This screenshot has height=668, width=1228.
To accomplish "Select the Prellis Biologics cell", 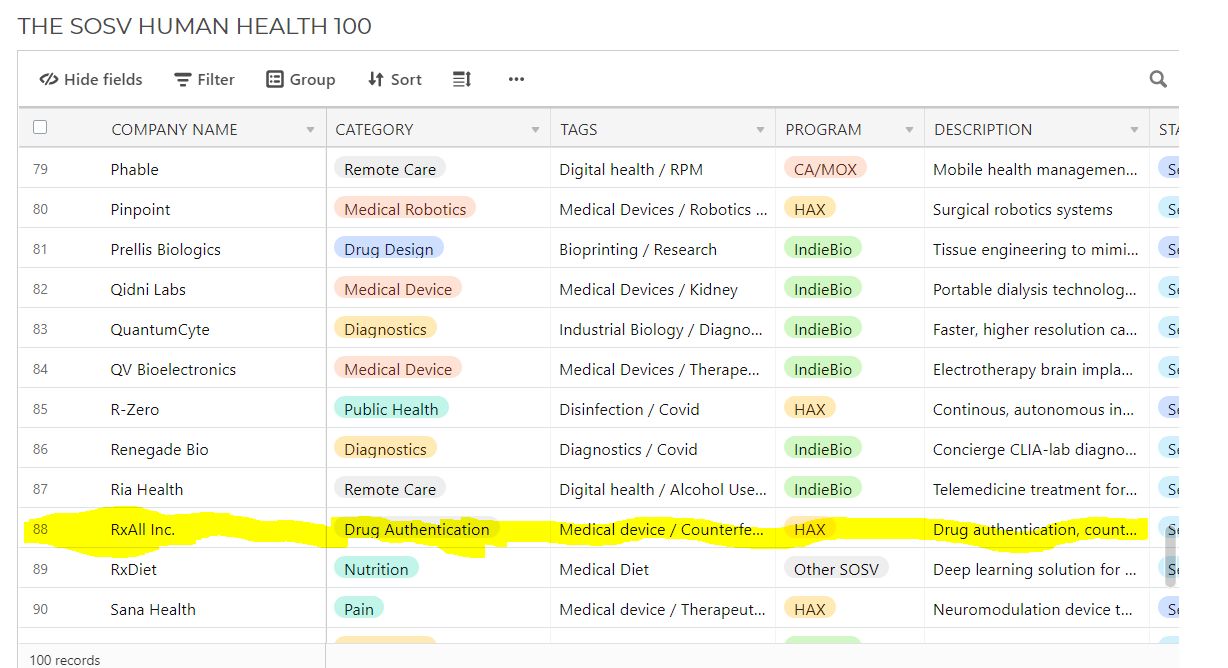I will 214,249.
